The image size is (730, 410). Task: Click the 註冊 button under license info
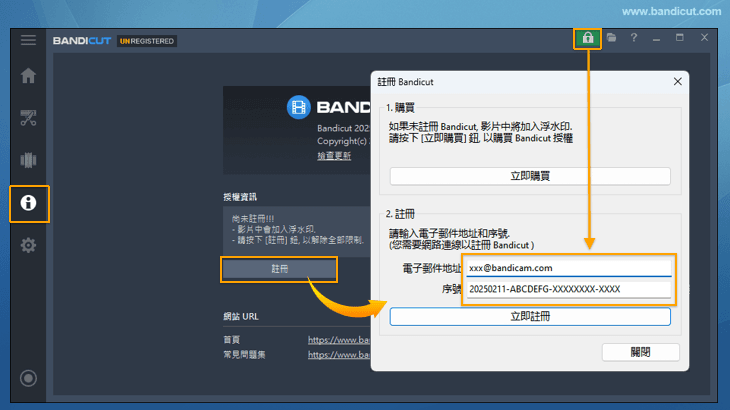(x=279, y=269)
